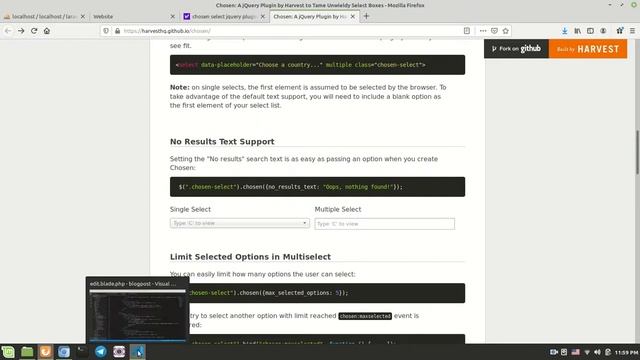
Task: Switch to Firefox in the taskbar
Action: tap(45, 352)
